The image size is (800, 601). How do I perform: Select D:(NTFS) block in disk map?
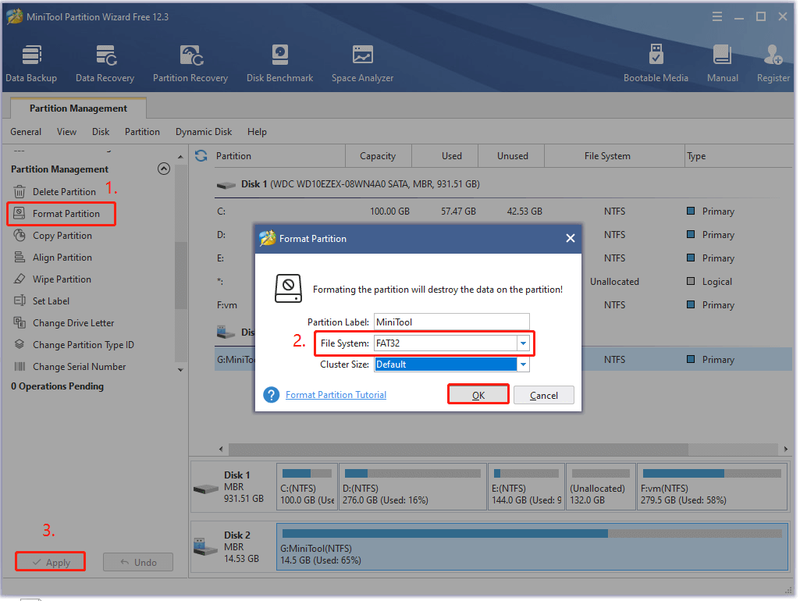(x=412, y=487)
